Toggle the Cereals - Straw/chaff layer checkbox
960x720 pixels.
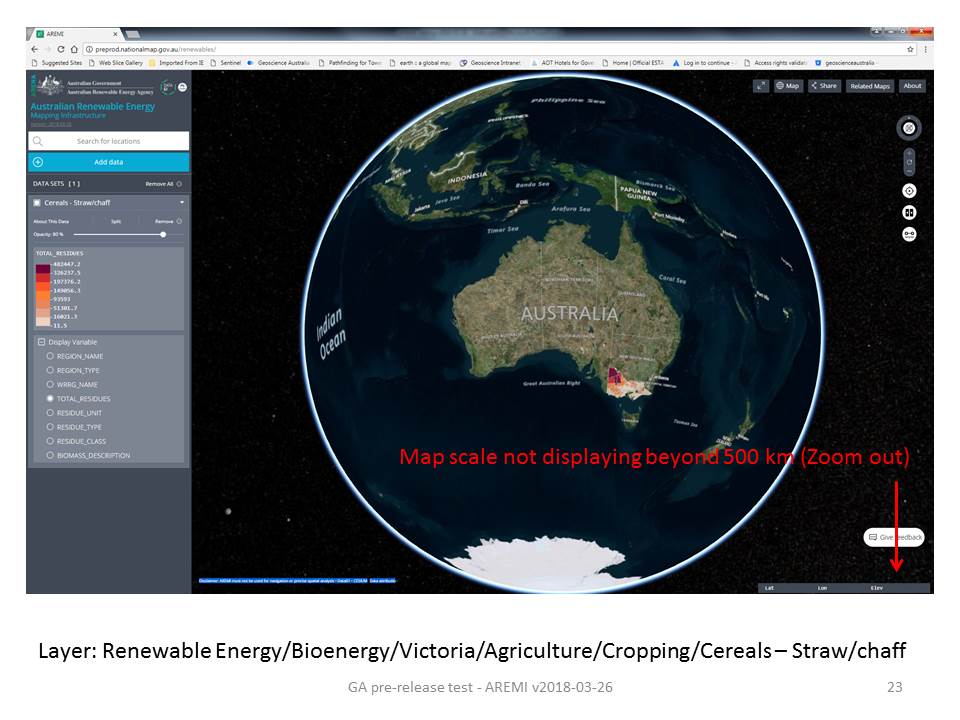click(x=37, y=202)
